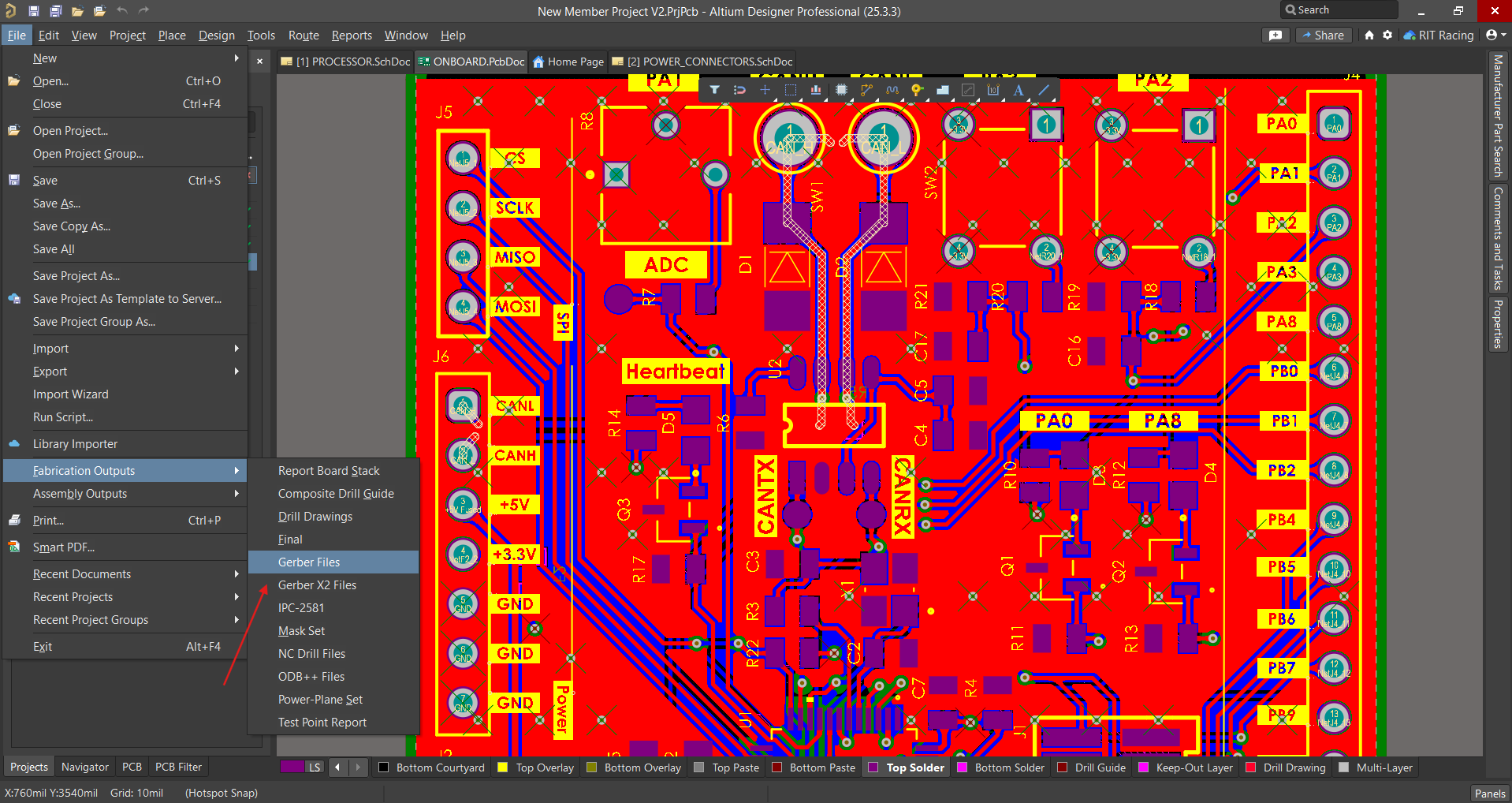Click the Place Via icon
The image size is (1512, 803).
coord(917,90)
